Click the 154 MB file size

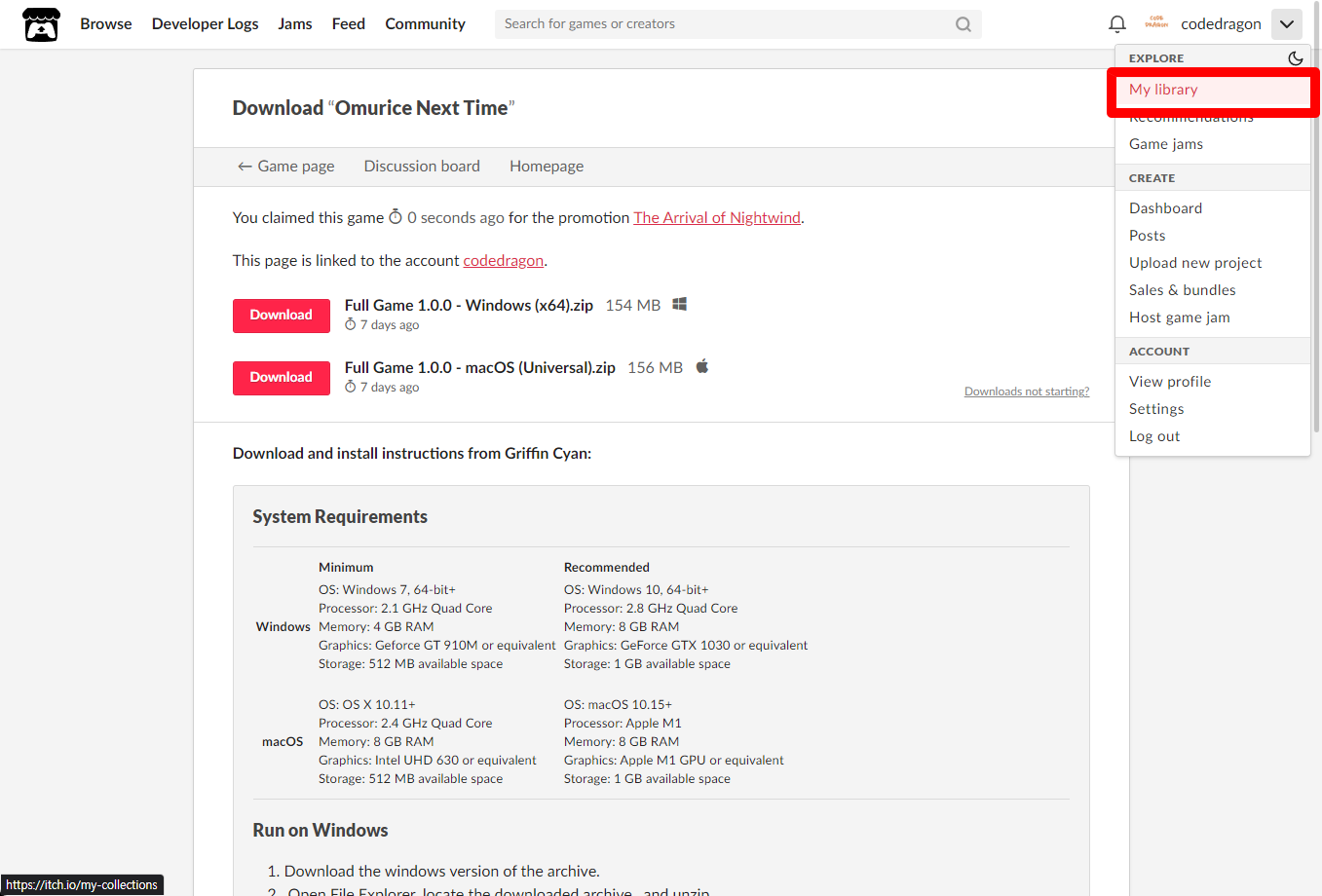(633, 306)
